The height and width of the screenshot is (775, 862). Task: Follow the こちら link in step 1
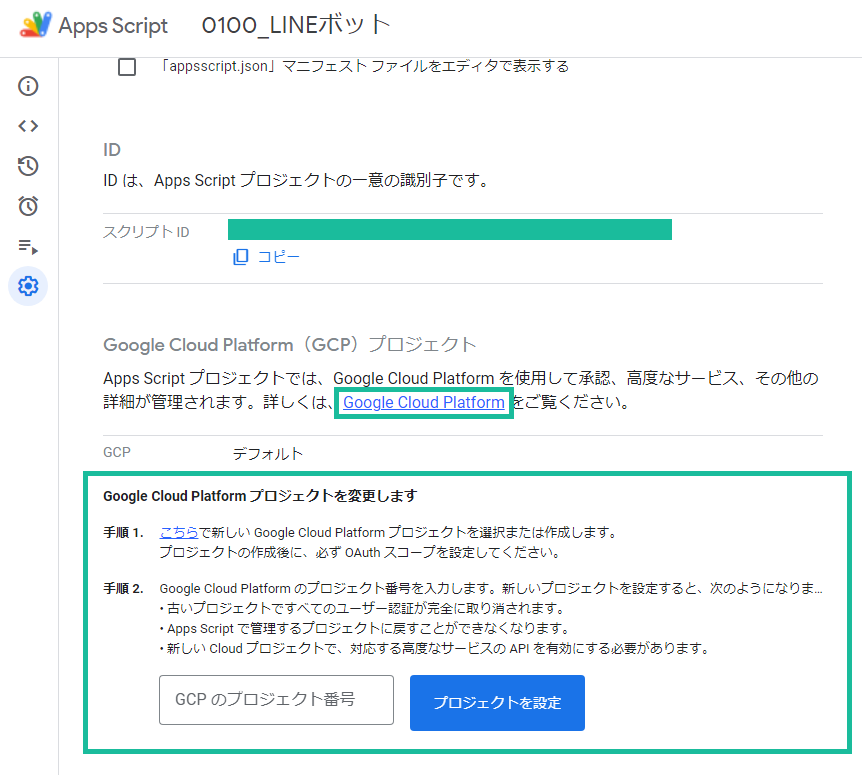click(179, 532)
